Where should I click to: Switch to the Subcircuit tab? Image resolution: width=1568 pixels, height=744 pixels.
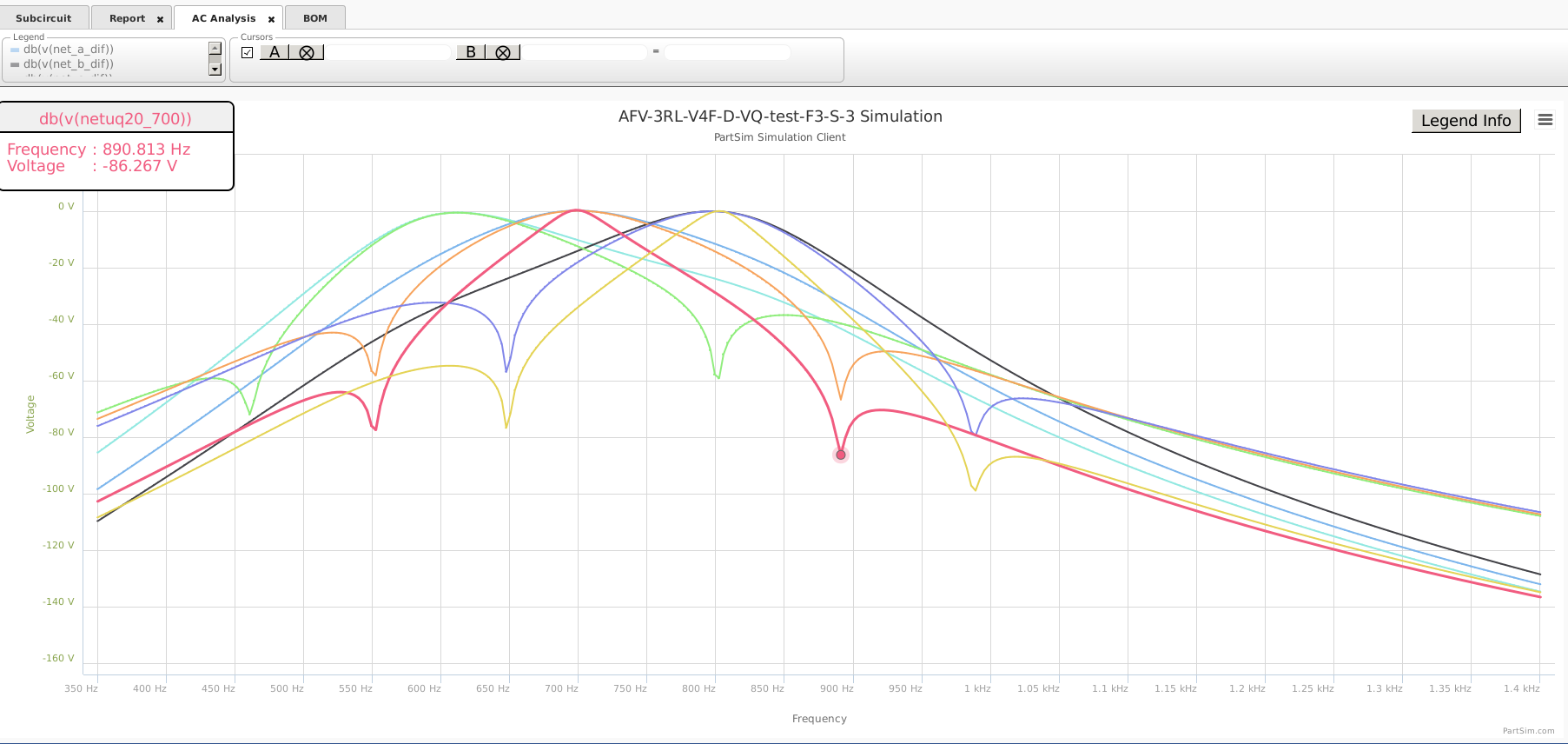[x=43, y=18]
